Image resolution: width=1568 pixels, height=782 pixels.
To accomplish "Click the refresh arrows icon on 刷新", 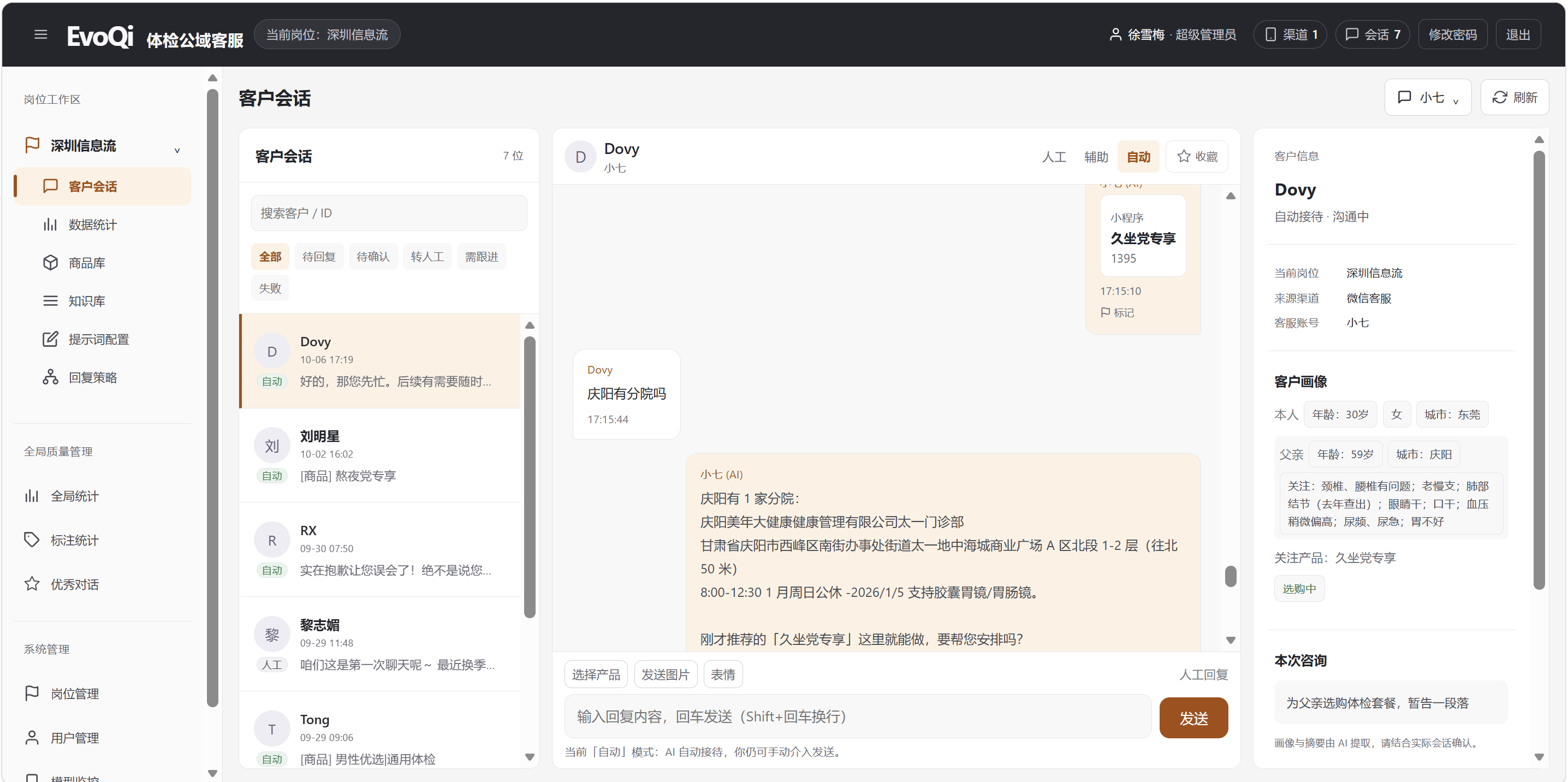I will 1499,97.
